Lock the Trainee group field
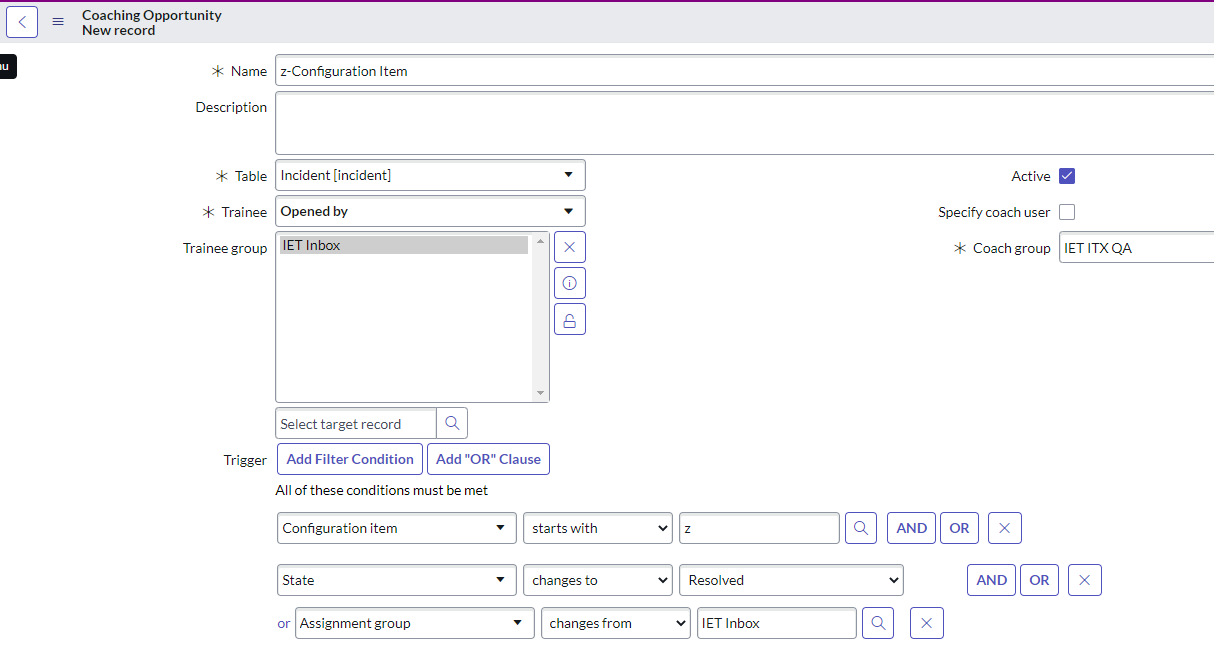 (569, 319)
